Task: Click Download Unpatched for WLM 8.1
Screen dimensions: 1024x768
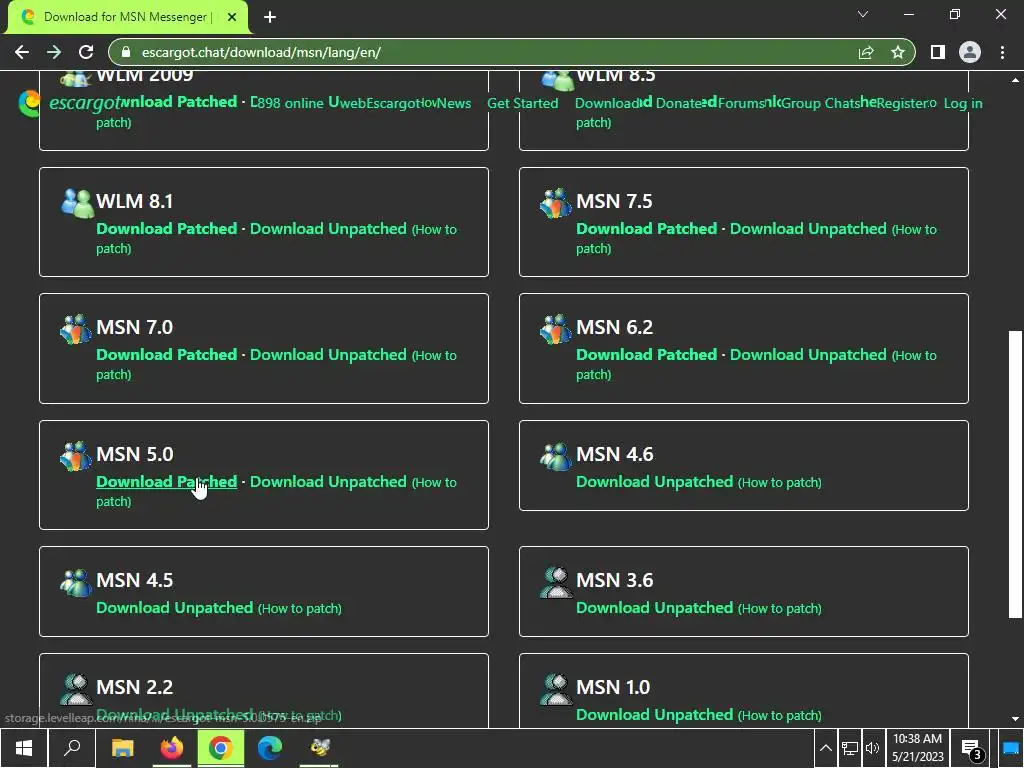Action: pyautogui.click(x=328, y=229)
